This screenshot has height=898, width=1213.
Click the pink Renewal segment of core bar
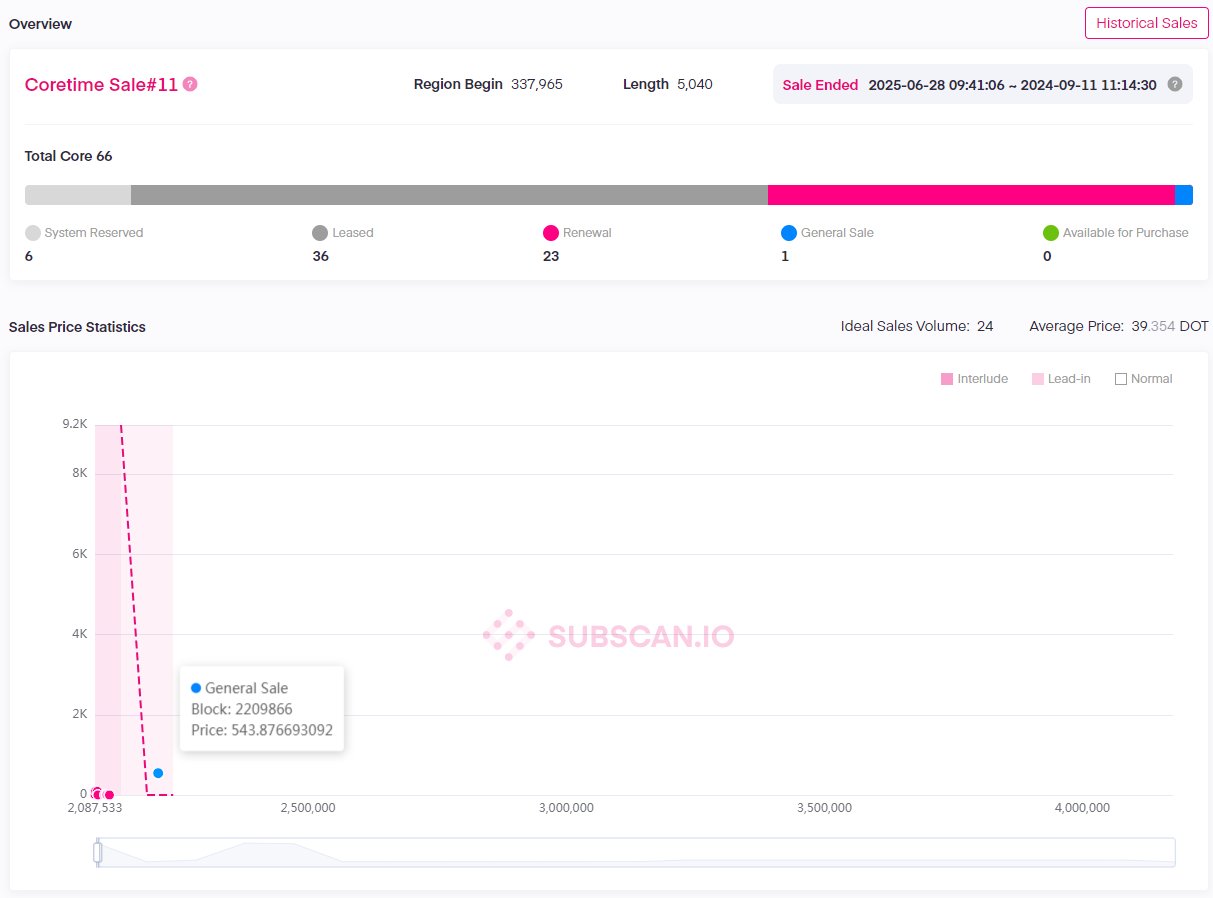click(x=970, y=195)
